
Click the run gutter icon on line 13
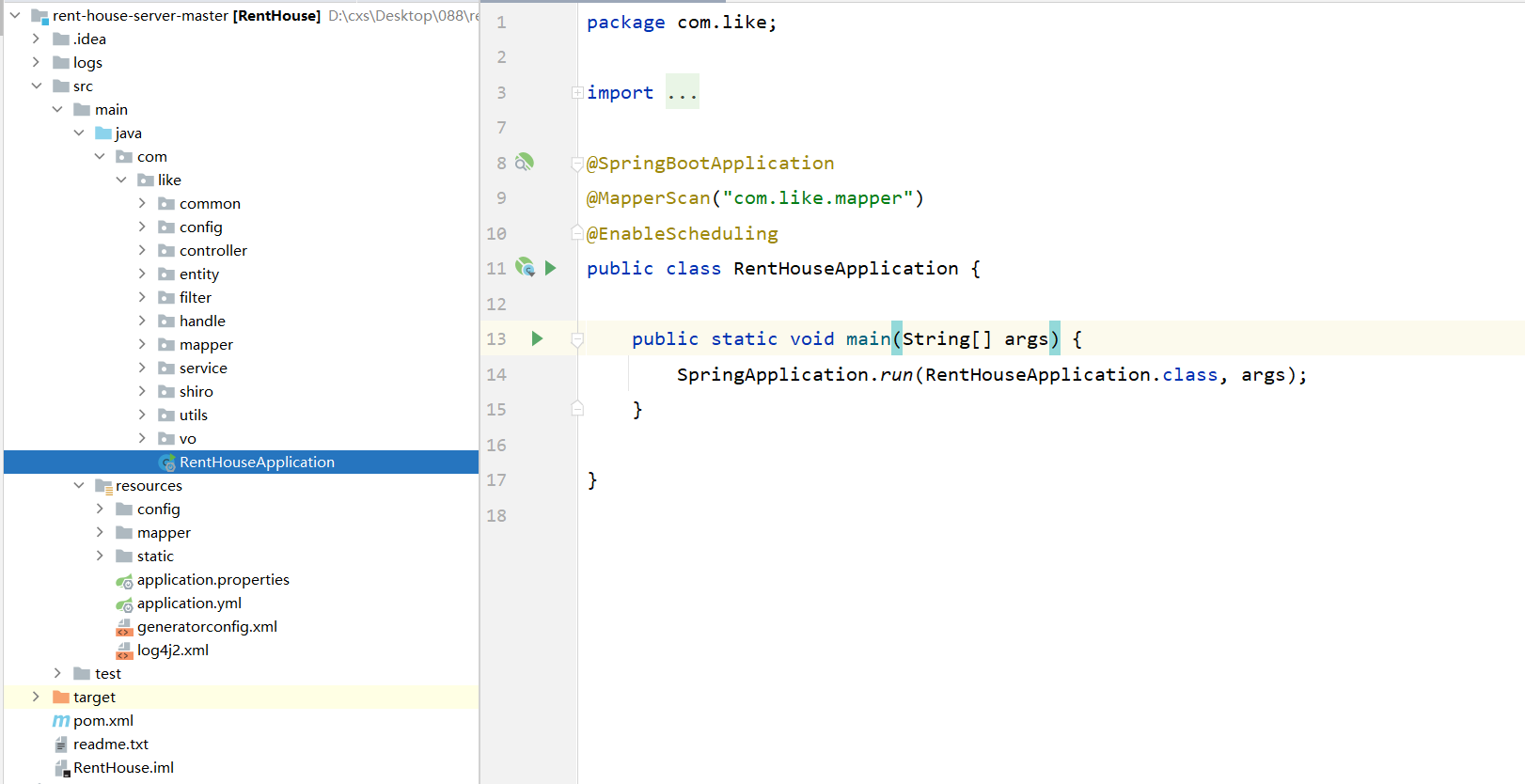537,338
